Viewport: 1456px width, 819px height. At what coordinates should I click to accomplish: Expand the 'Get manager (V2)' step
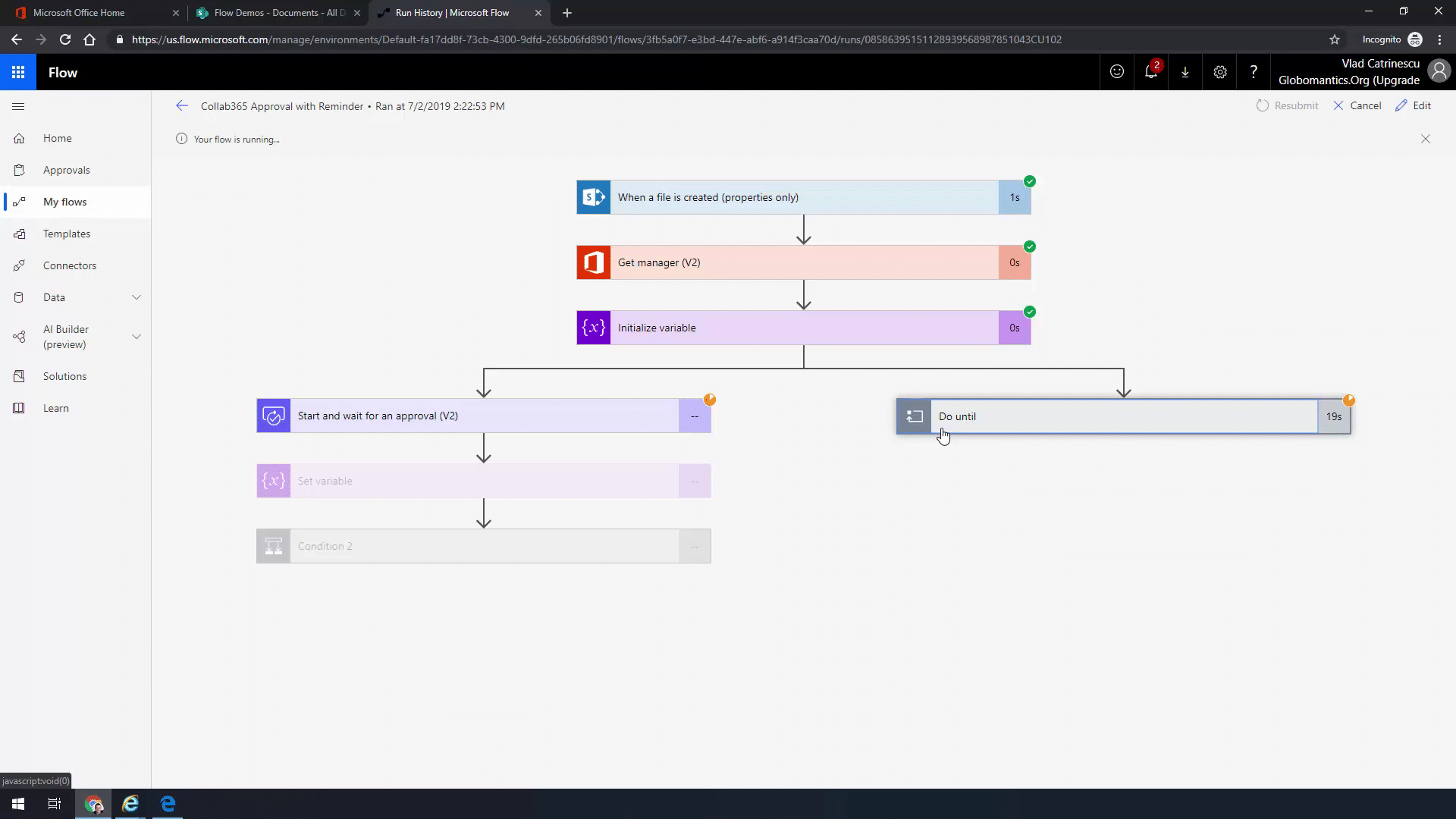click(x=804, y=262)
